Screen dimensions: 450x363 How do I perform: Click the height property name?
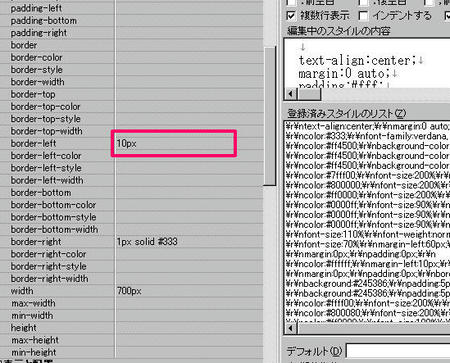(x=23, y=328)
